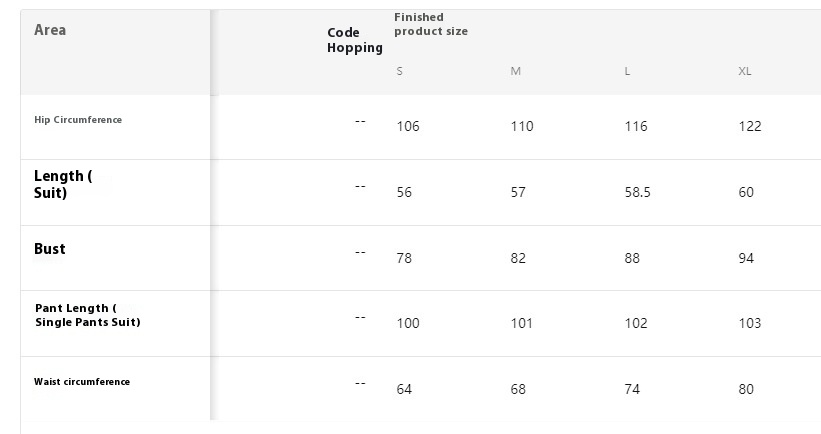Click the waist value 74 cell
Image resolution: width=821 pixels, height=434 pixels.
tap(632, 389)
